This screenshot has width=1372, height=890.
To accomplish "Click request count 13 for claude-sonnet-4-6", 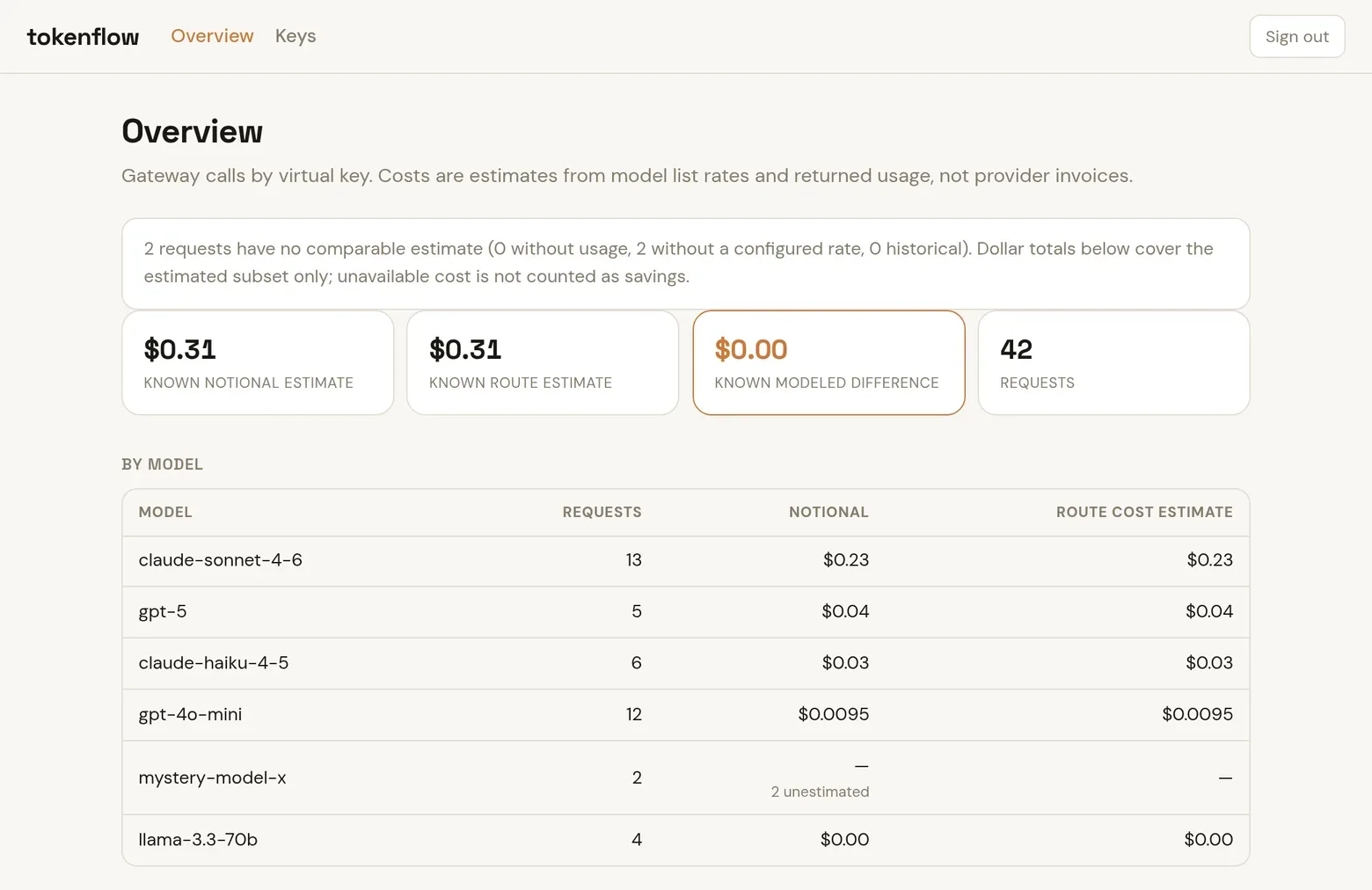I will point(634,560).
